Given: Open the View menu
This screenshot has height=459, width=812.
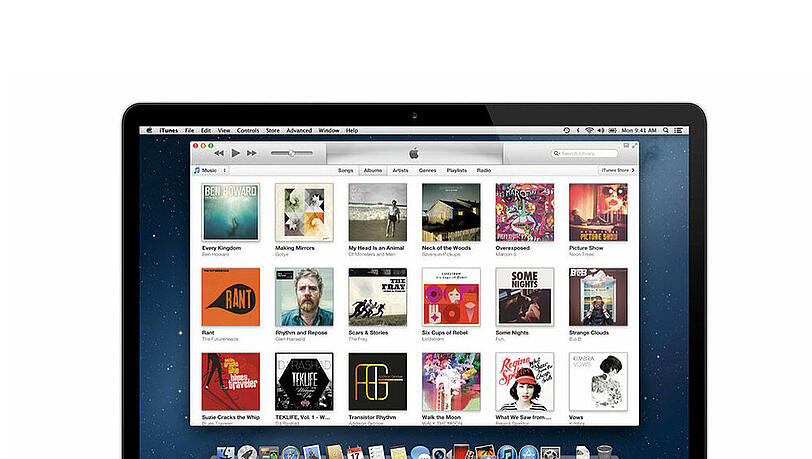Looking at the screenshot, I should [224, 131].
